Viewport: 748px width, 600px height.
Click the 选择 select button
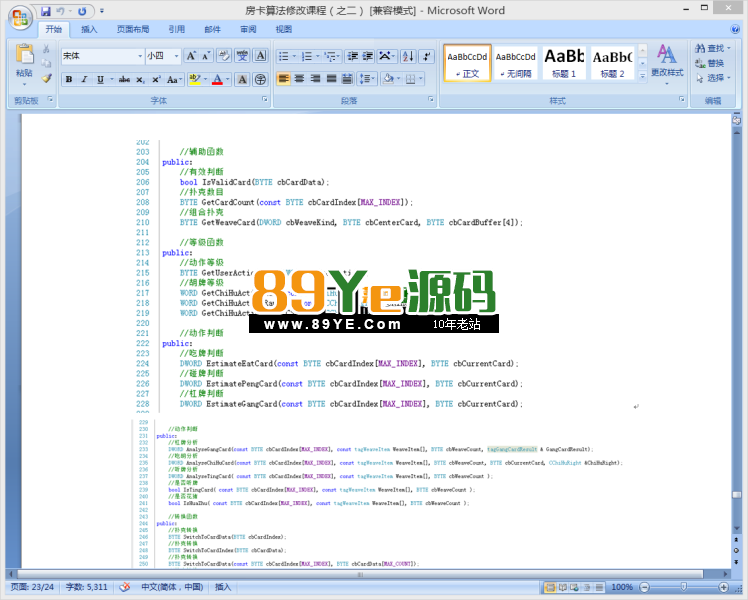(x=713, y=78)
